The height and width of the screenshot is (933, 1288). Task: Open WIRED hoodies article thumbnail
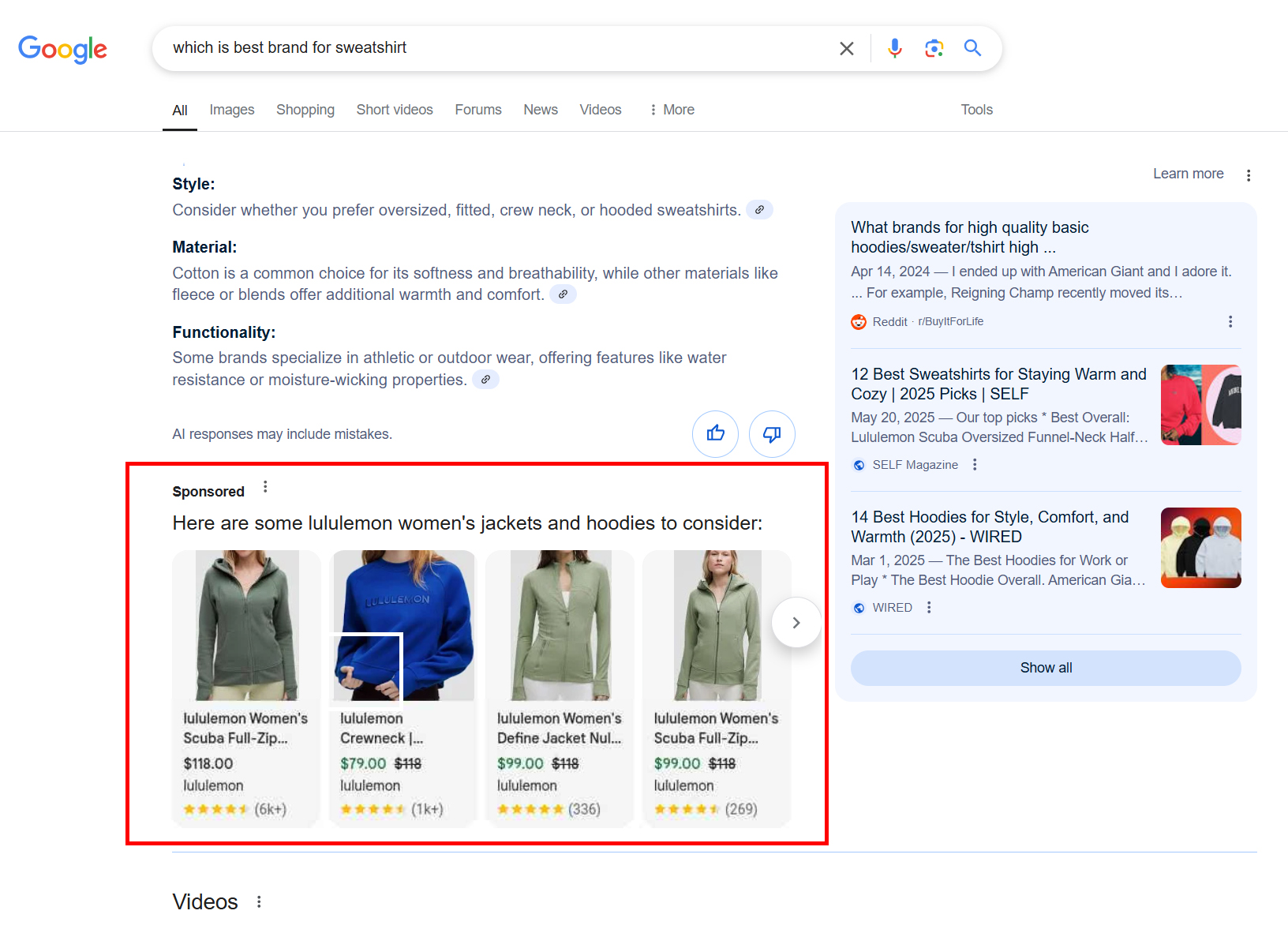pos(1201,548)
